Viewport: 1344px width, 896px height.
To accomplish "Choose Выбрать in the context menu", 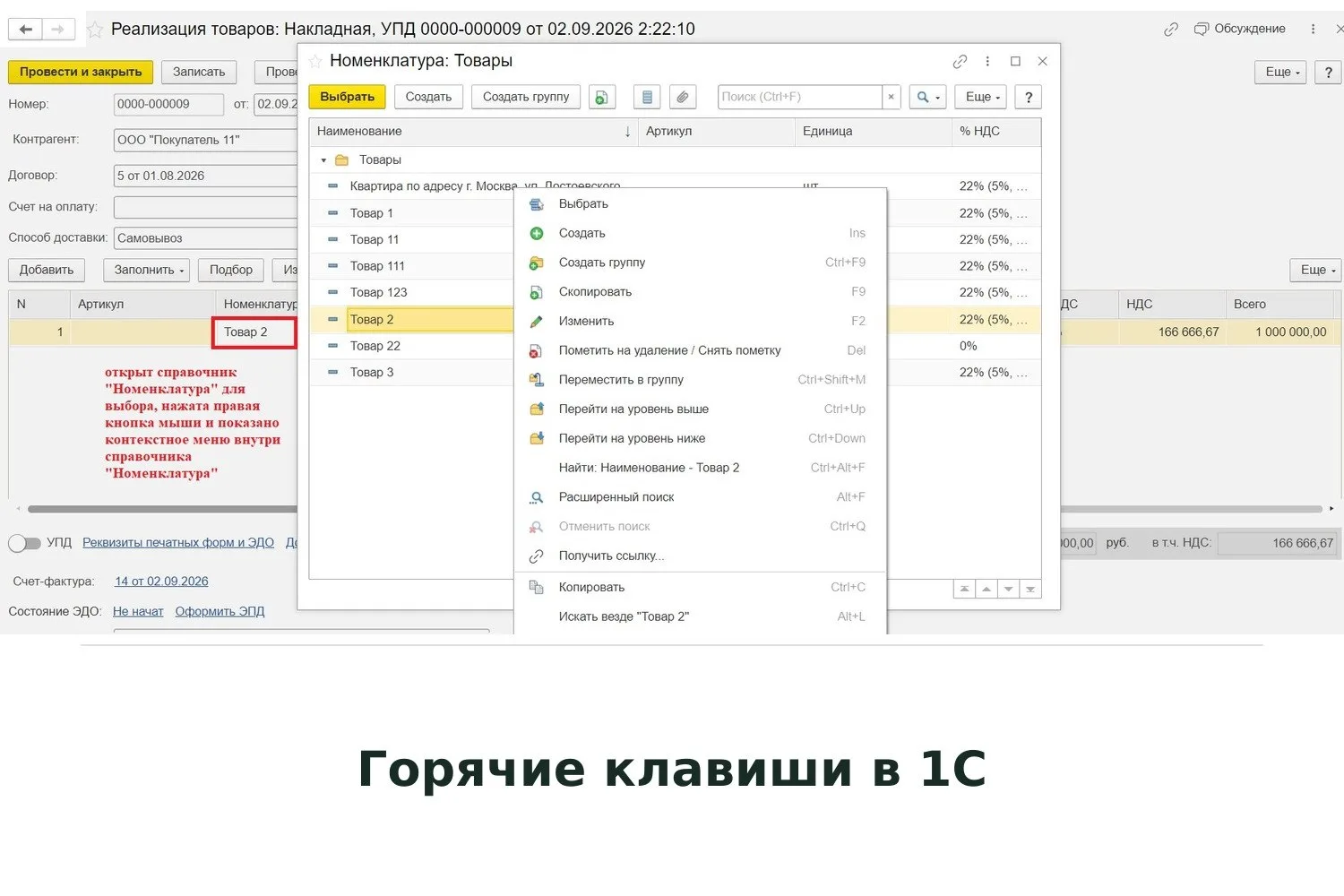I will pos(700,204).
